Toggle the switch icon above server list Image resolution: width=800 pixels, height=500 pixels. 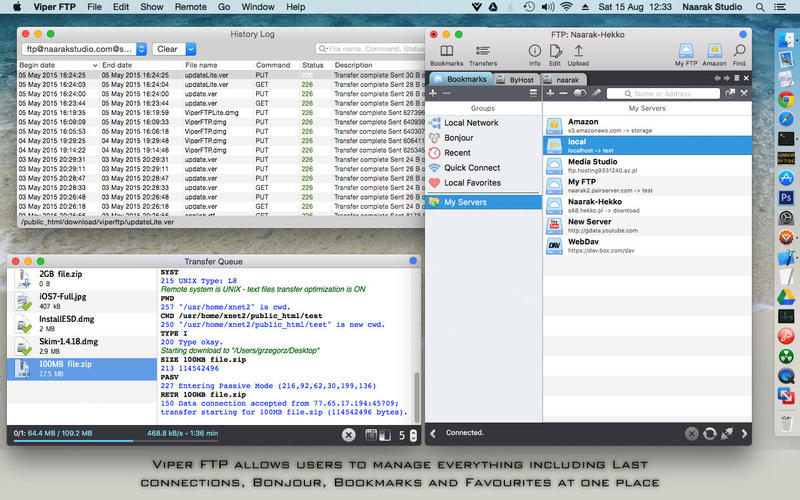point(578,93)
